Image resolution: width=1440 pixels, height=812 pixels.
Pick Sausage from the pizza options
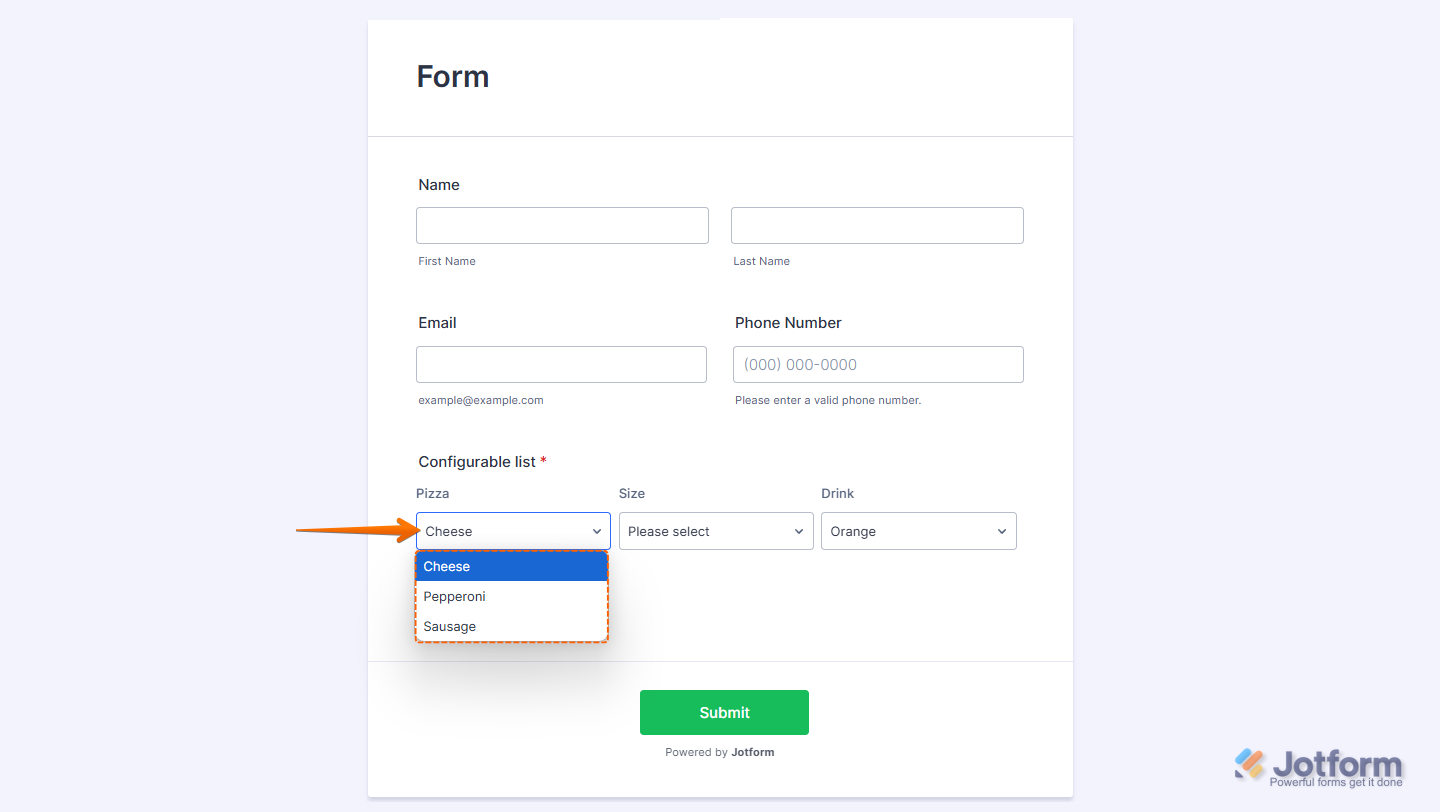coord(511,627)
